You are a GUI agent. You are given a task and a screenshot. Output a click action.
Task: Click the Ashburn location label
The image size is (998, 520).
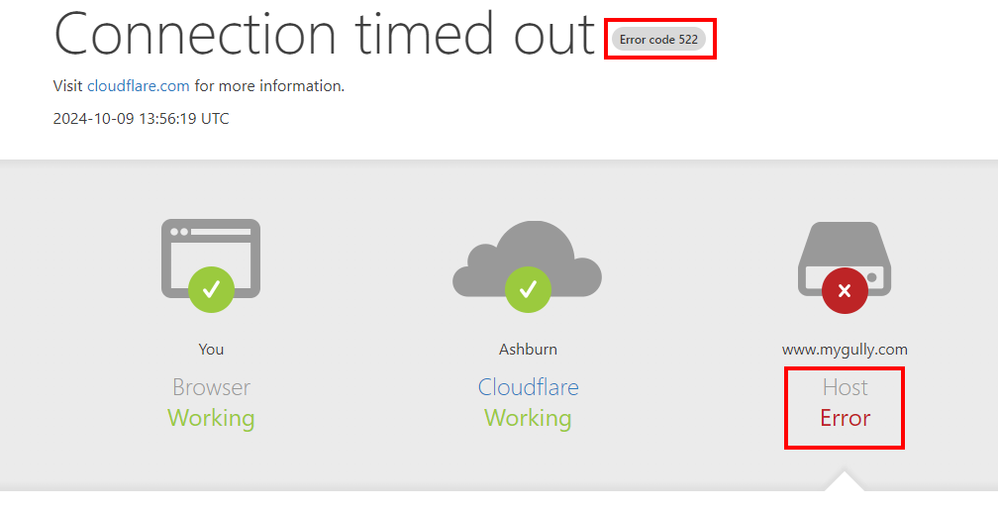click(528, 349)
